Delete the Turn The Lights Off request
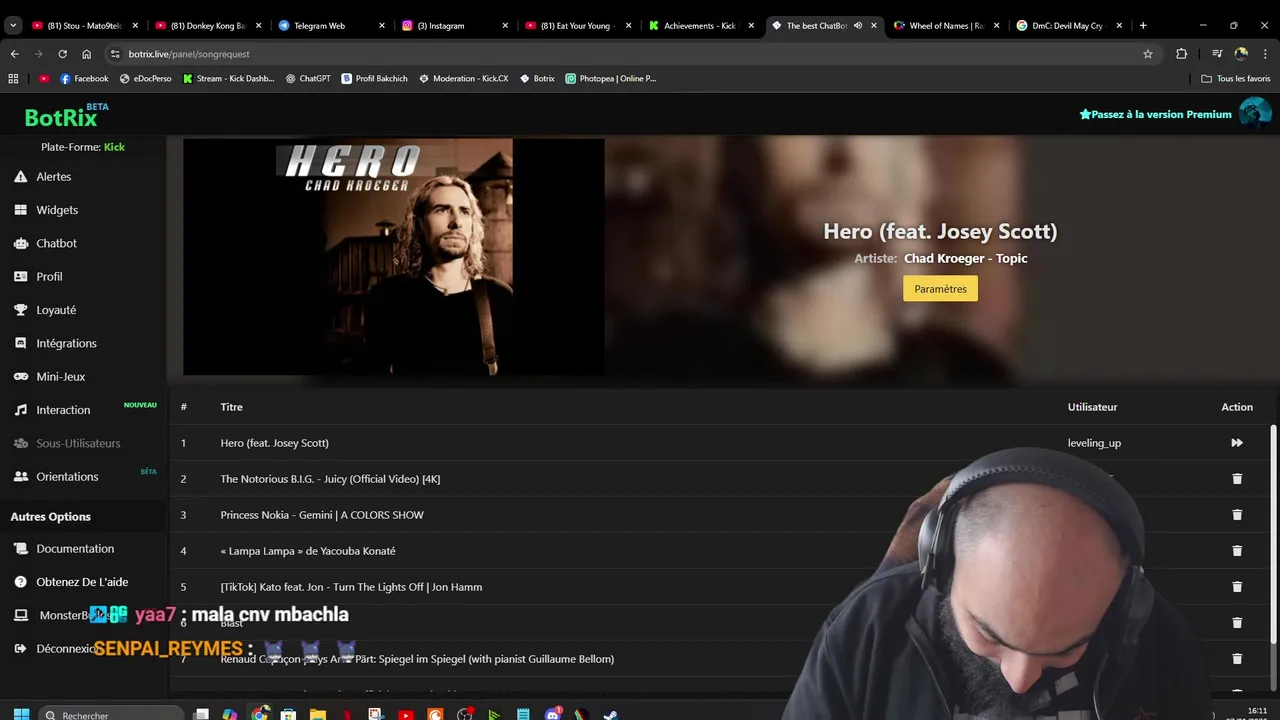 (1237, 587)
